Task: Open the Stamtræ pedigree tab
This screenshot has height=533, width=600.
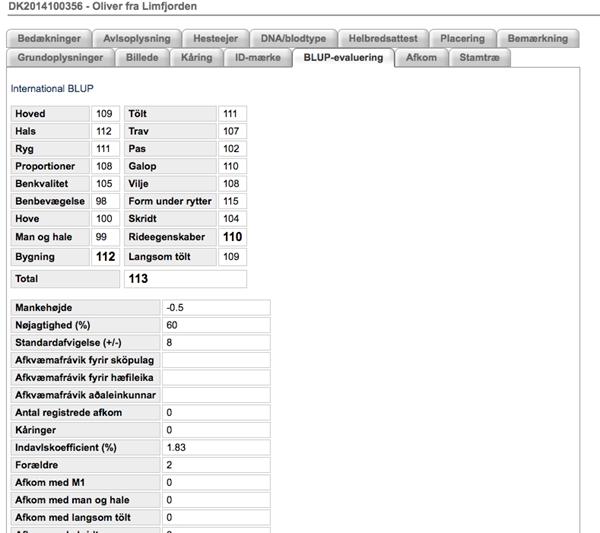Action: point(480,58)
